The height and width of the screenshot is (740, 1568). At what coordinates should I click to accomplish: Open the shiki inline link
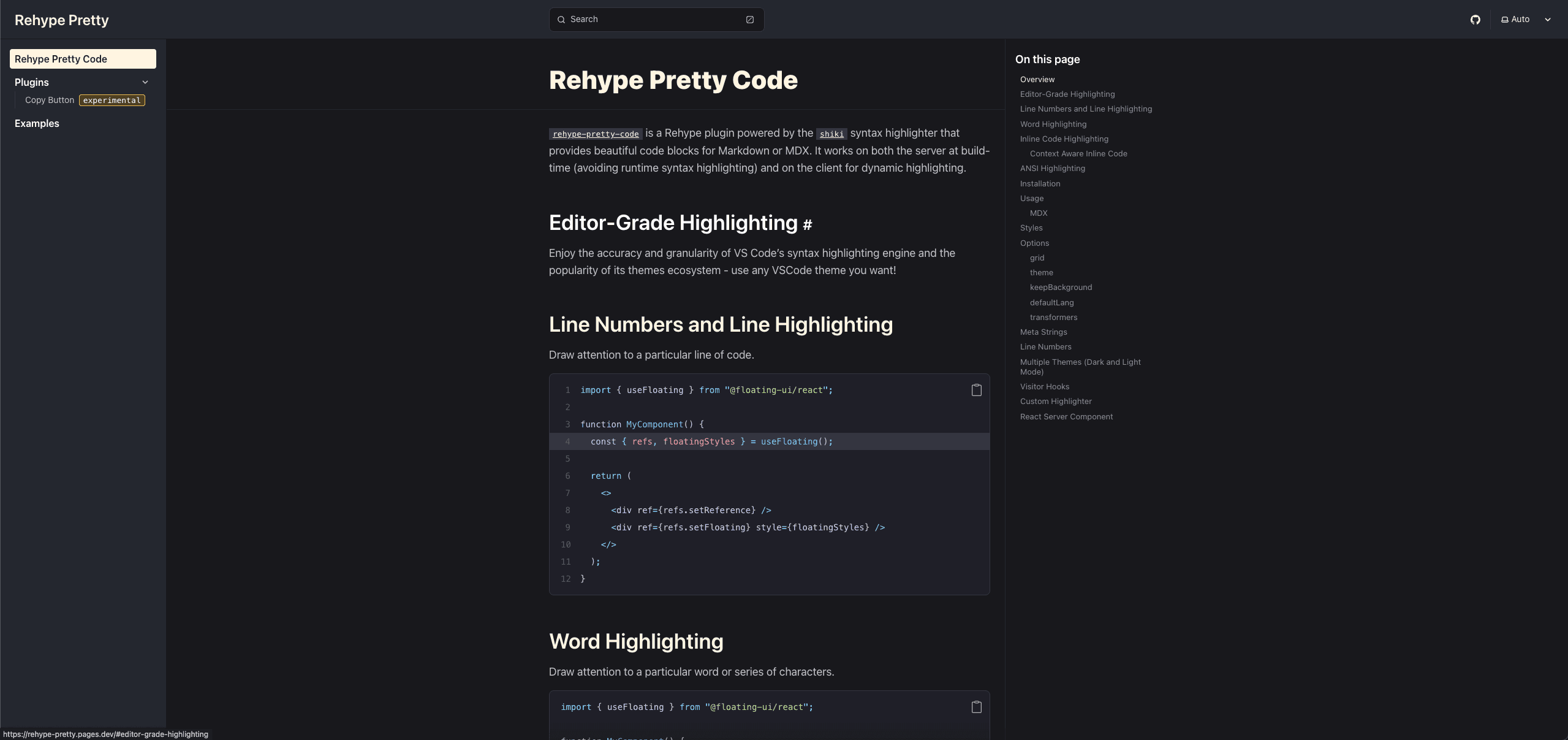831,134
